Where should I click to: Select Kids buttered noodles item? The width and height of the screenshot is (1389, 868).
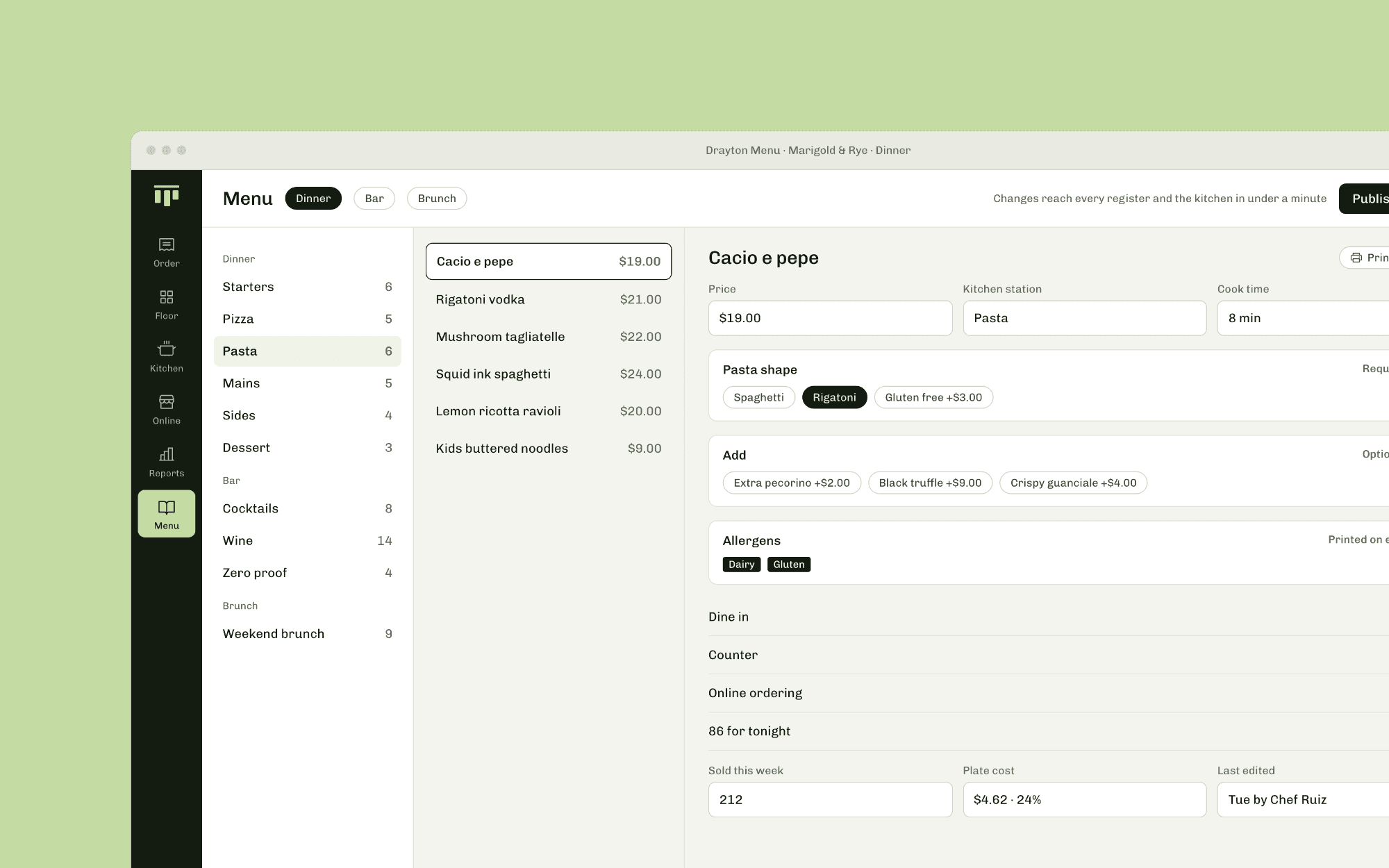[549, 449]
